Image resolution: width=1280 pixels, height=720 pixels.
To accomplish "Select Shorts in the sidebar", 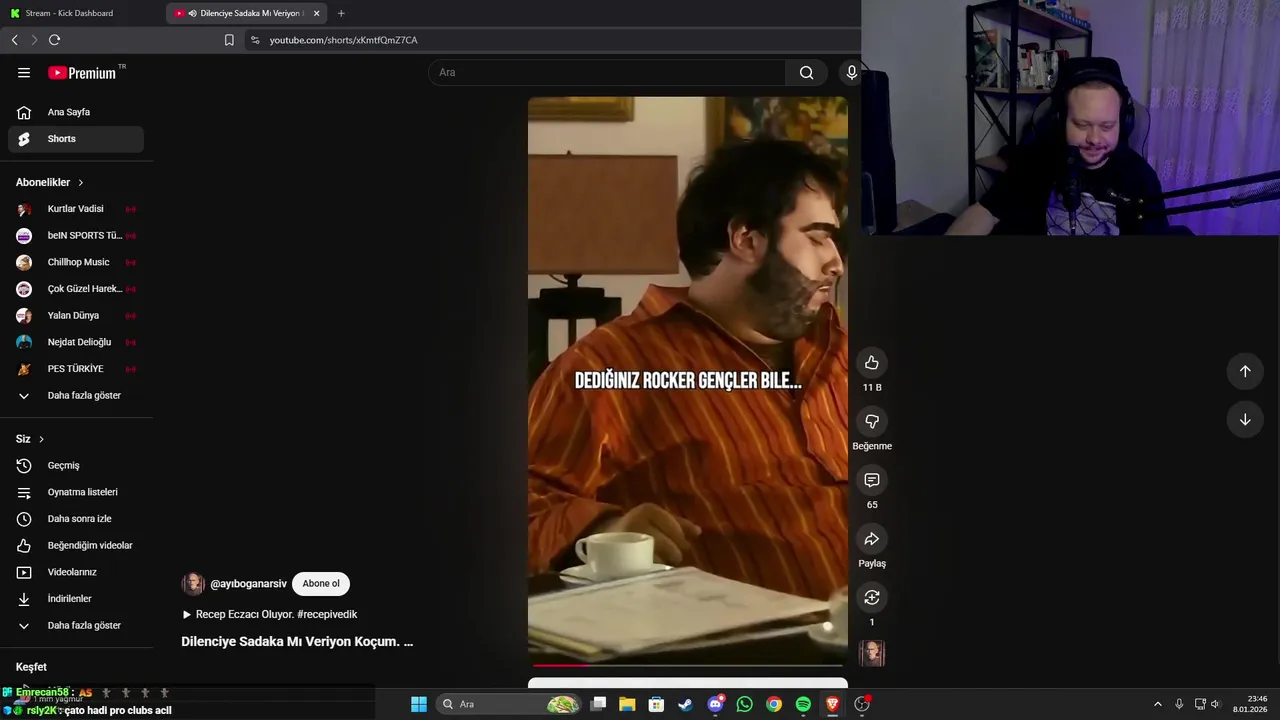I will point(76,139).
